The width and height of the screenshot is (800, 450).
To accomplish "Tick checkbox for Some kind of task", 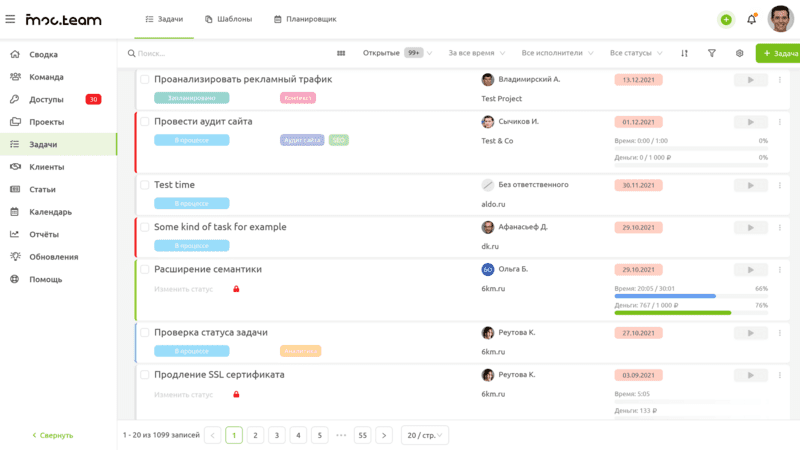I will pyautogui.click(x=145, y=227).
